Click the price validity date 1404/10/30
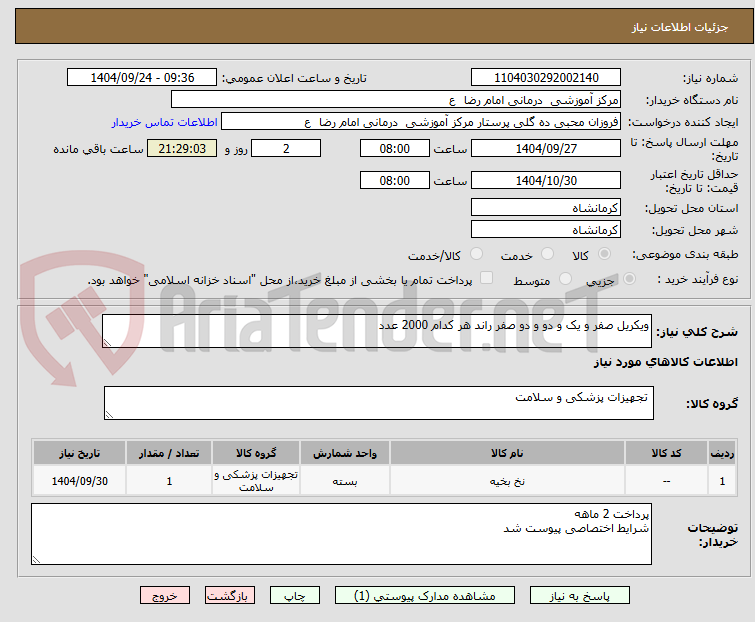This screenshot has width=755, height=622. pyautogui.click(x=546, y=181)
